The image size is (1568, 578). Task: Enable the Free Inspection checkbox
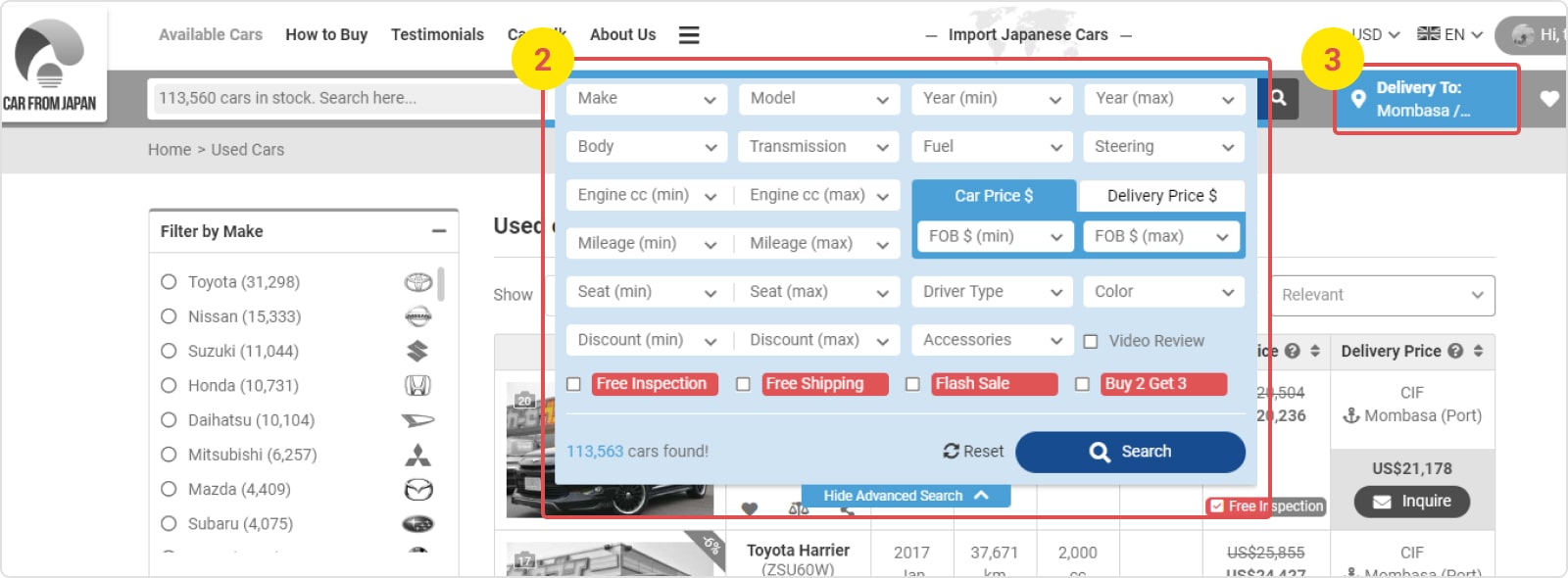pyautogui.click(x=574, y=384)
